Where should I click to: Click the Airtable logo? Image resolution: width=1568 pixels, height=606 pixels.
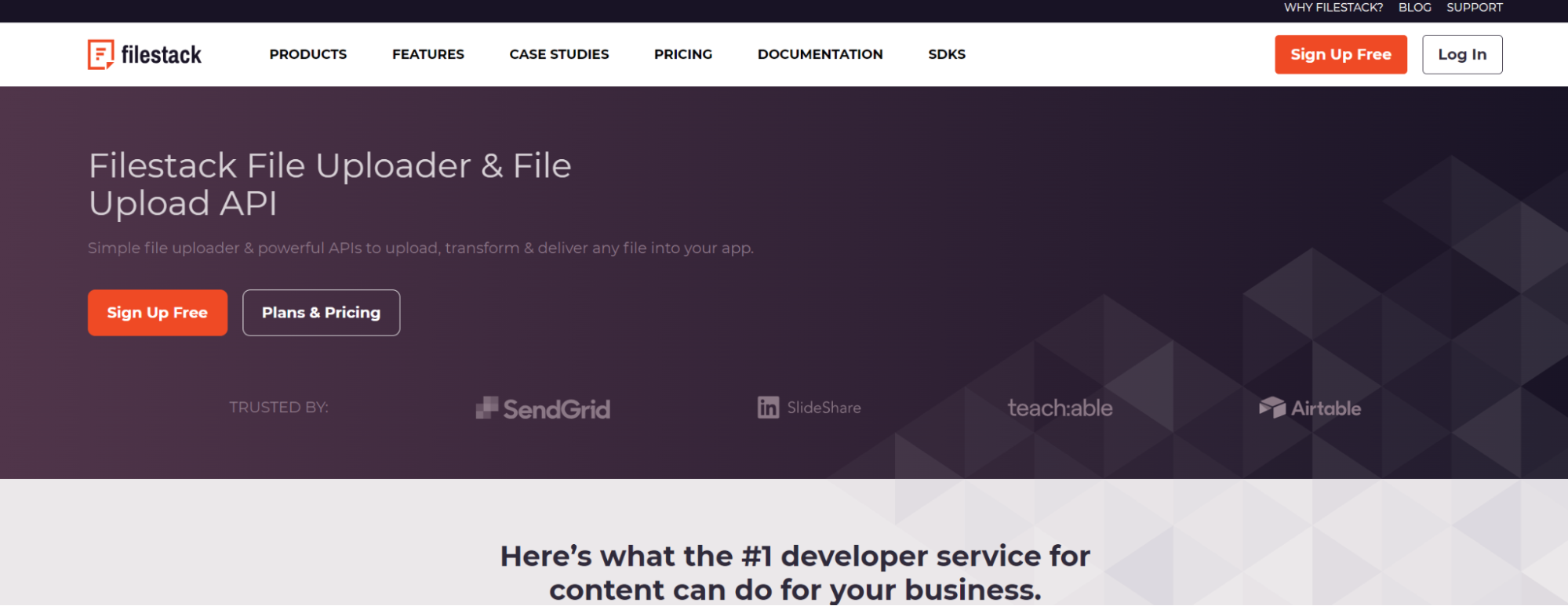point(1310,408)
